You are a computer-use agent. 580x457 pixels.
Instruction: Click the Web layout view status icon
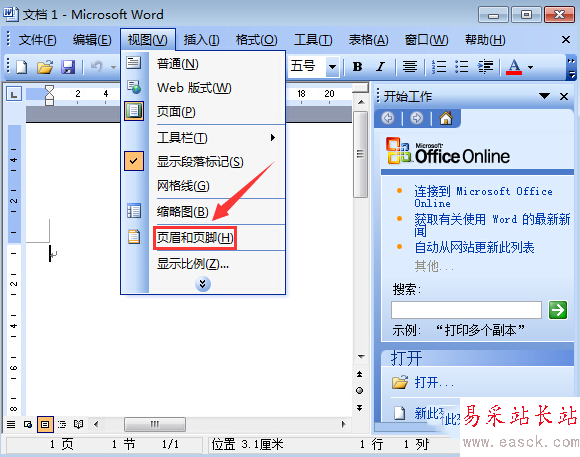coord(28,424)
